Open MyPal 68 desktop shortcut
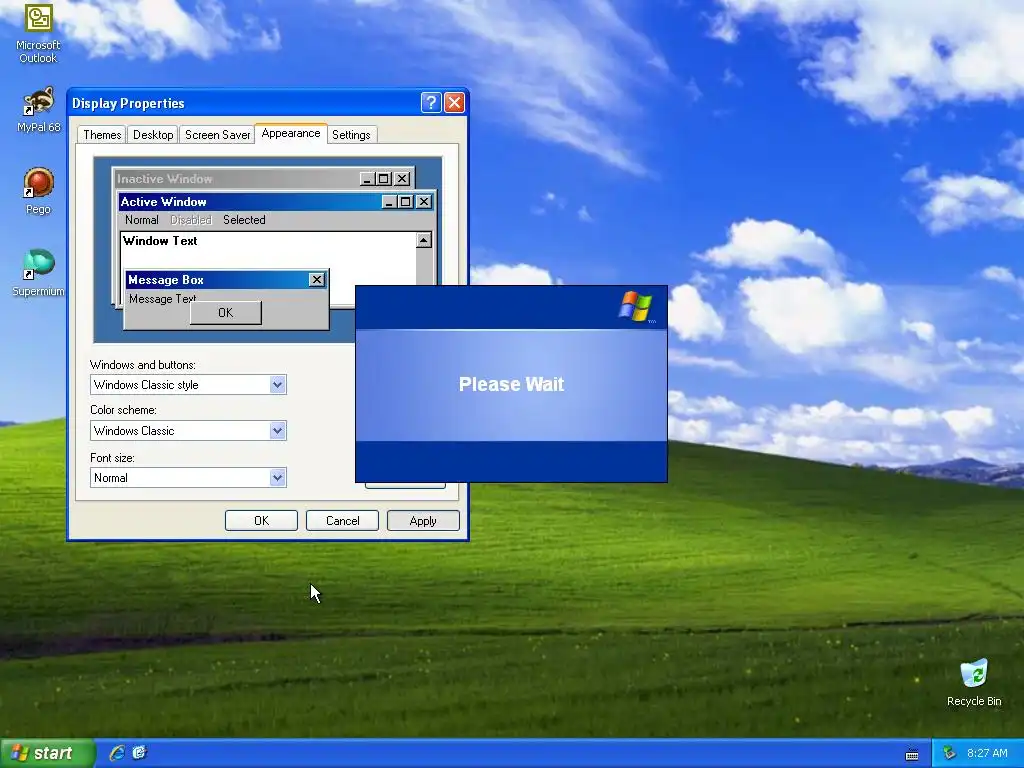Image resolution: width=1024 pixels, height=768 pixels. click(38, 110)
